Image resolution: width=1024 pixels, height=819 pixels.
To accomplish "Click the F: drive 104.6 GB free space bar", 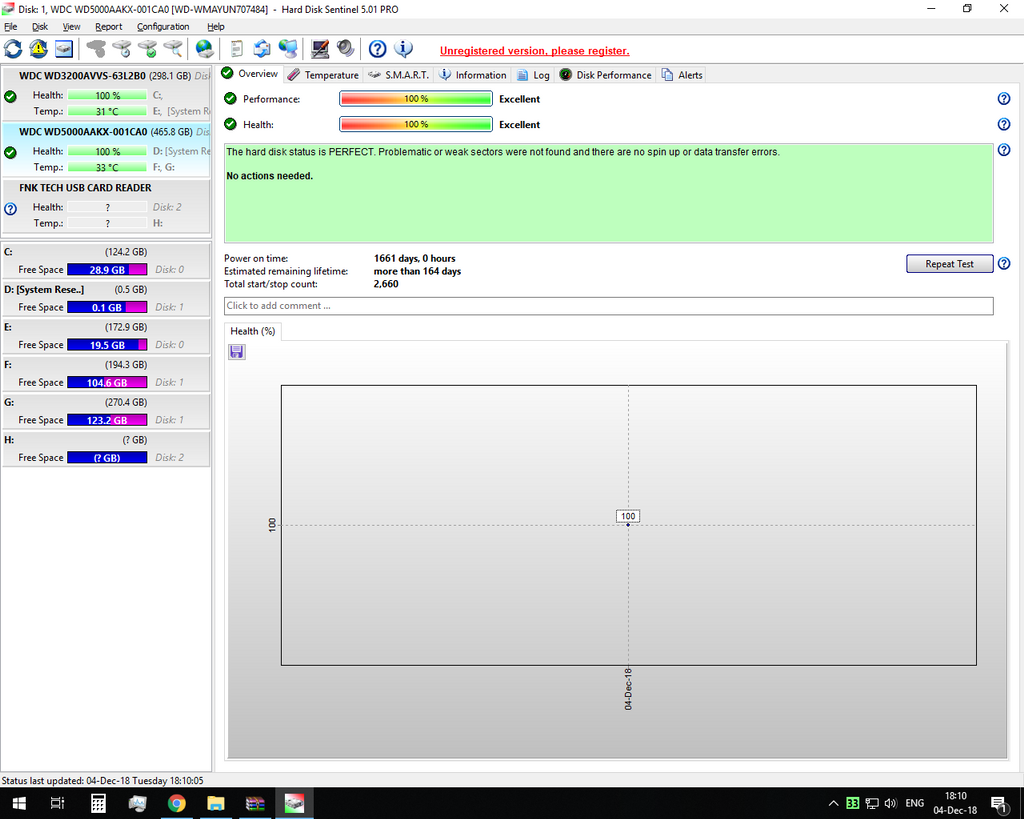I will [x=107, y=383].
